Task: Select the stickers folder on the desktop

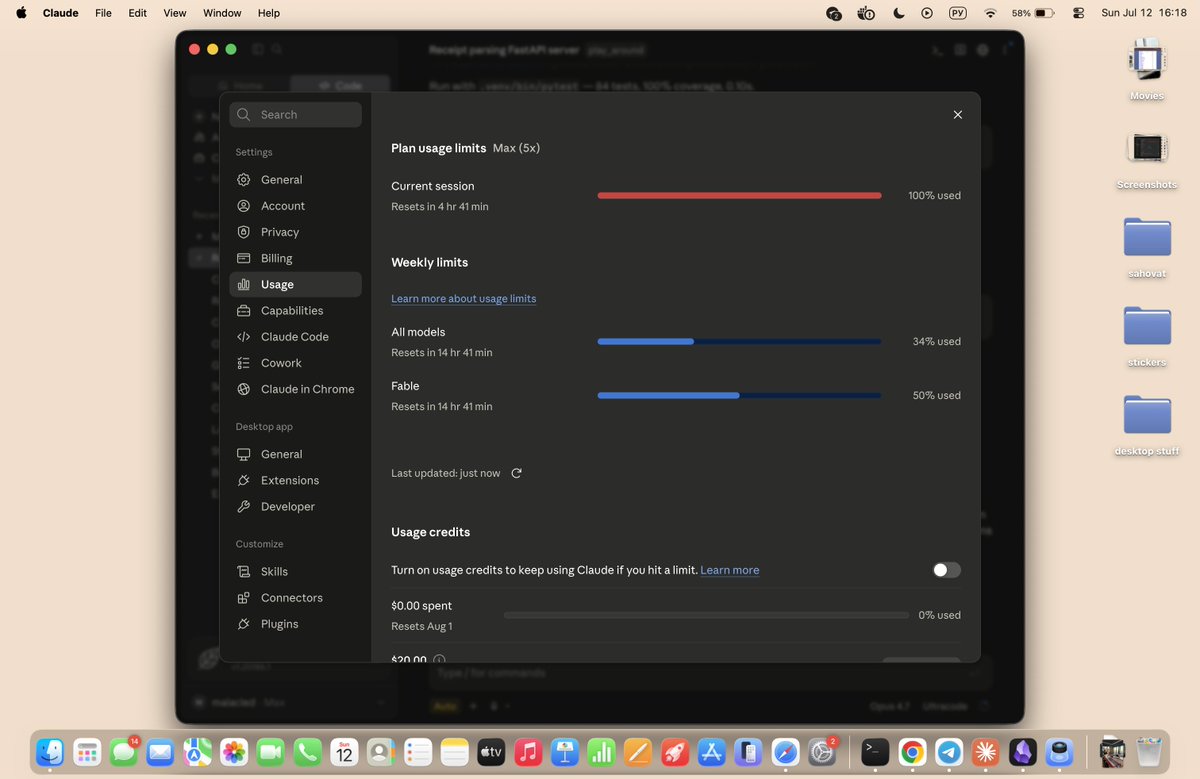Action: pyautogui.click(x=1147, y=337)
